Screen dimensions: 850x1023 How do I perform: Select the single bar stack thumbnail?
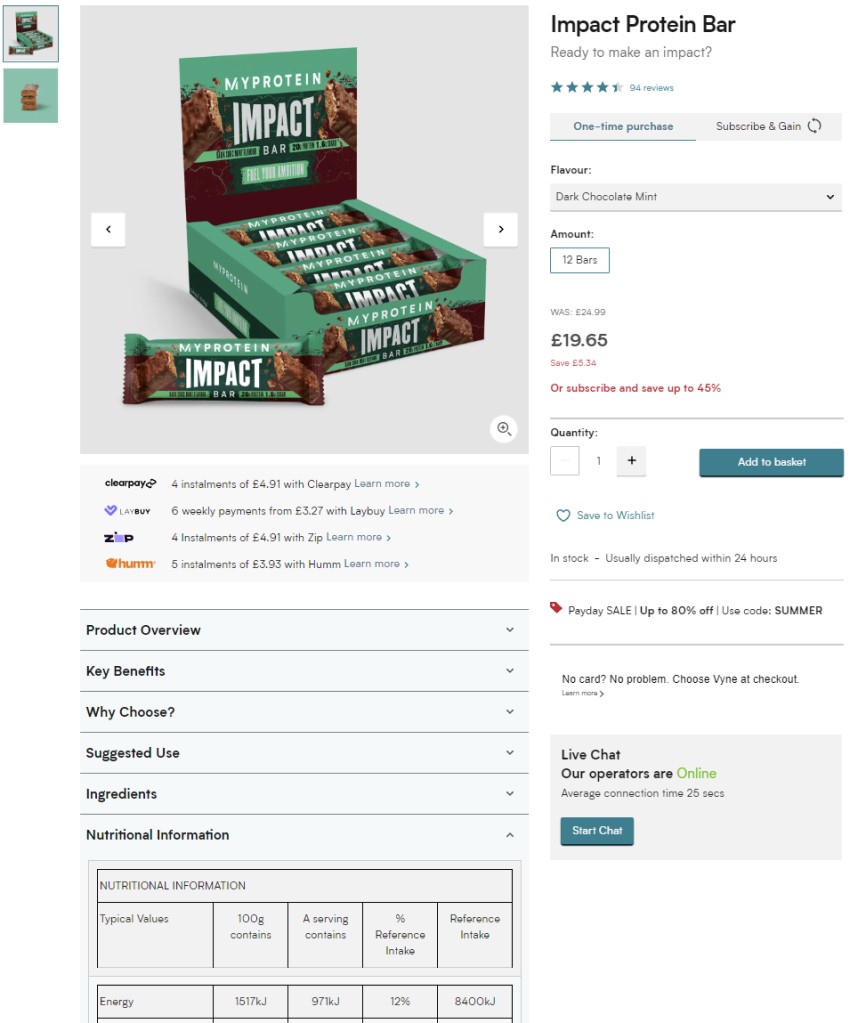31,96
